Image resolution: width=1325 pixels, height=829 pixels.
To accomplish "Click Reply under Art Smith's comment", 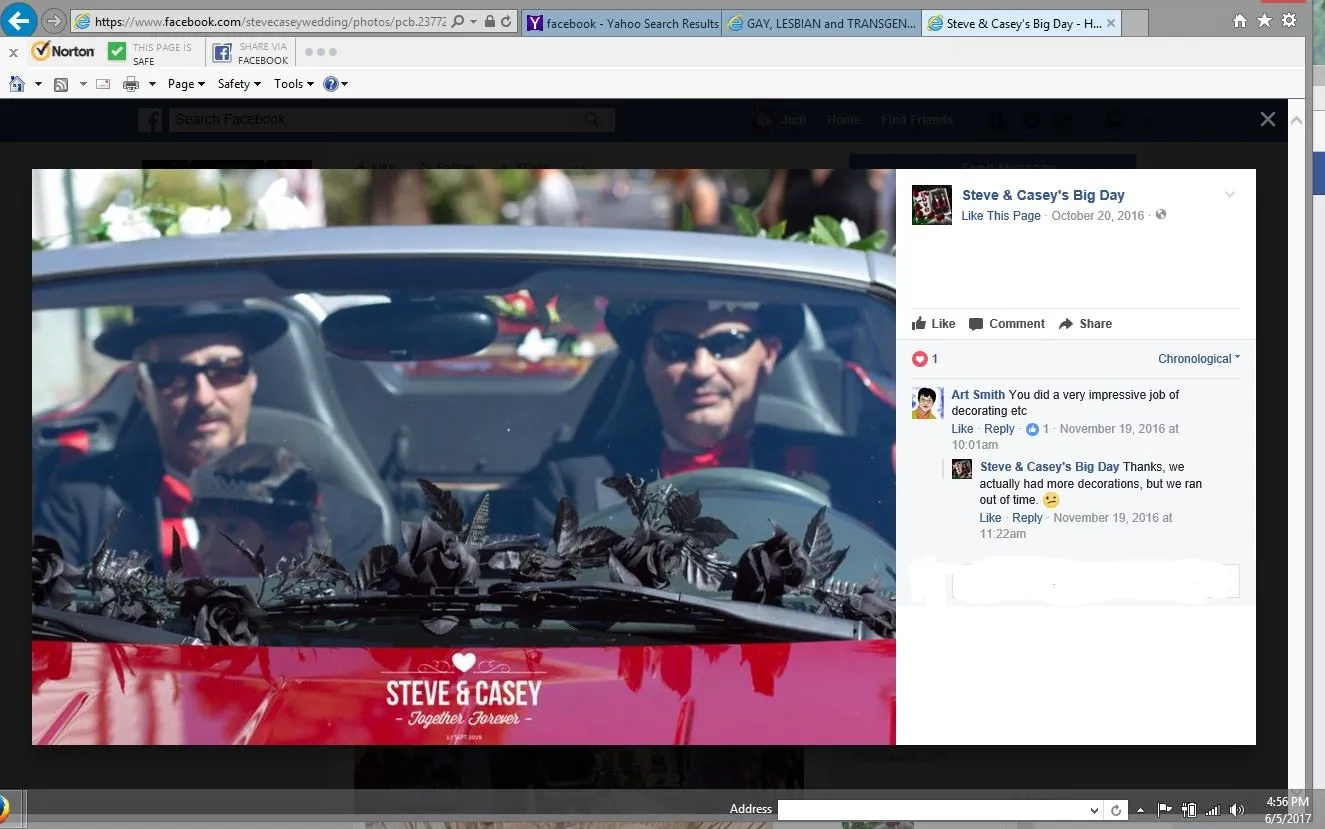I will coord(999,429).
